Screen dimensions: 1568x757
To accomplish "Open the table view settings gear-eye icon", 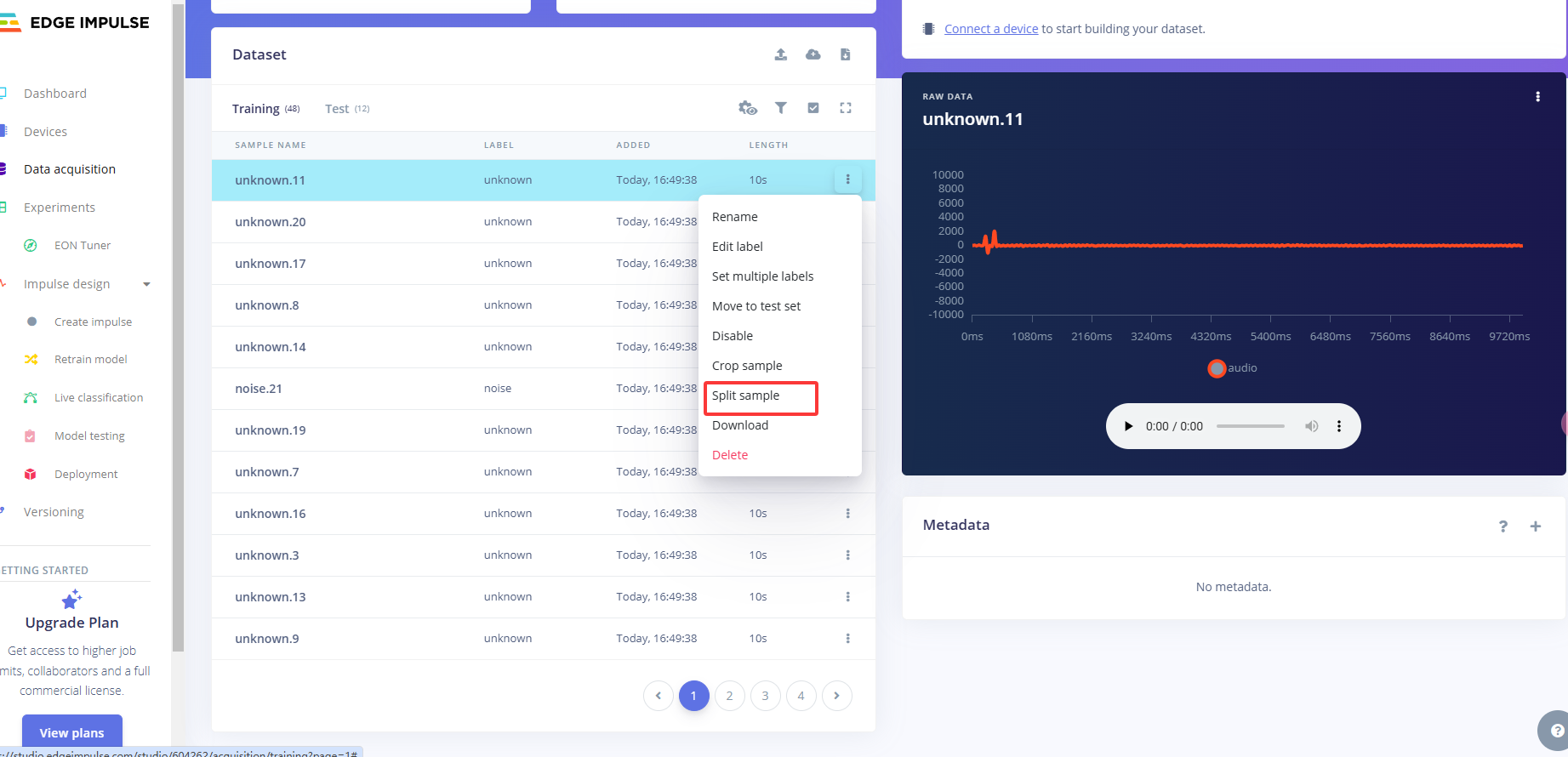I will click(747, 108).
